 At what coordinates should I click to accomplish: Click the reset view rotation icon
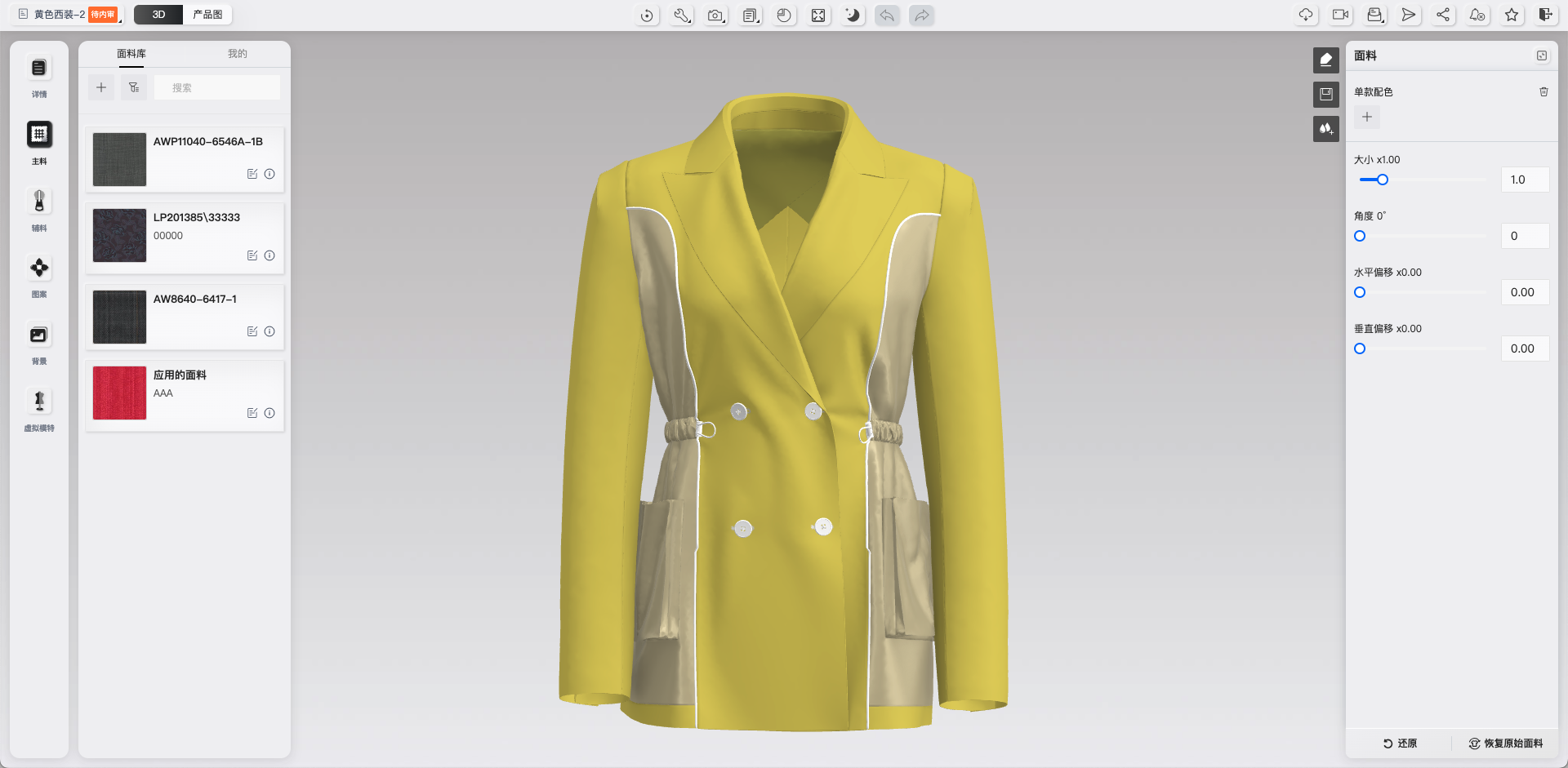click(647, 16)
